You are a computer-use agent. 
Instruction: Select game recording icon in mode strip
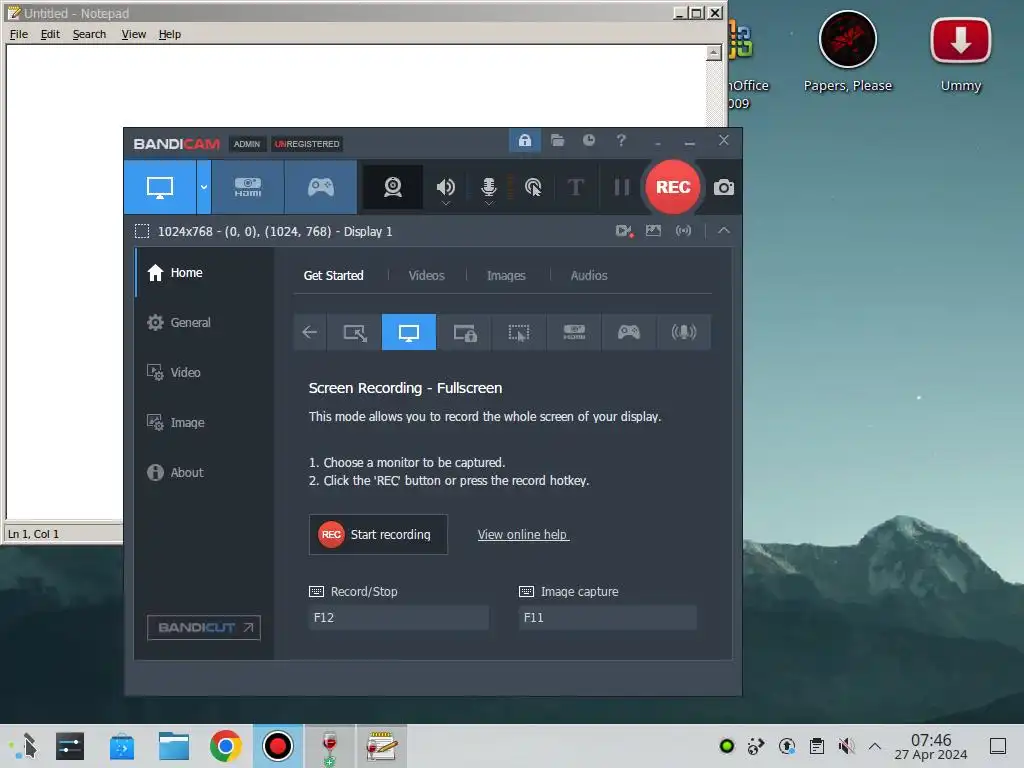coord(629,332)
